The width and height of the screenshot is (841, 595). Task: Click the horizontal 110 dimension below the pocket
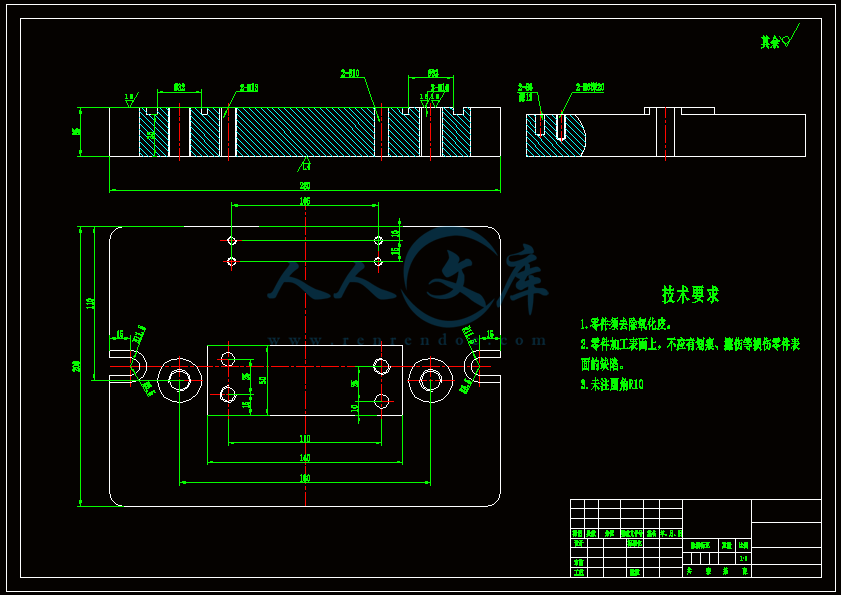click(305, 438)
